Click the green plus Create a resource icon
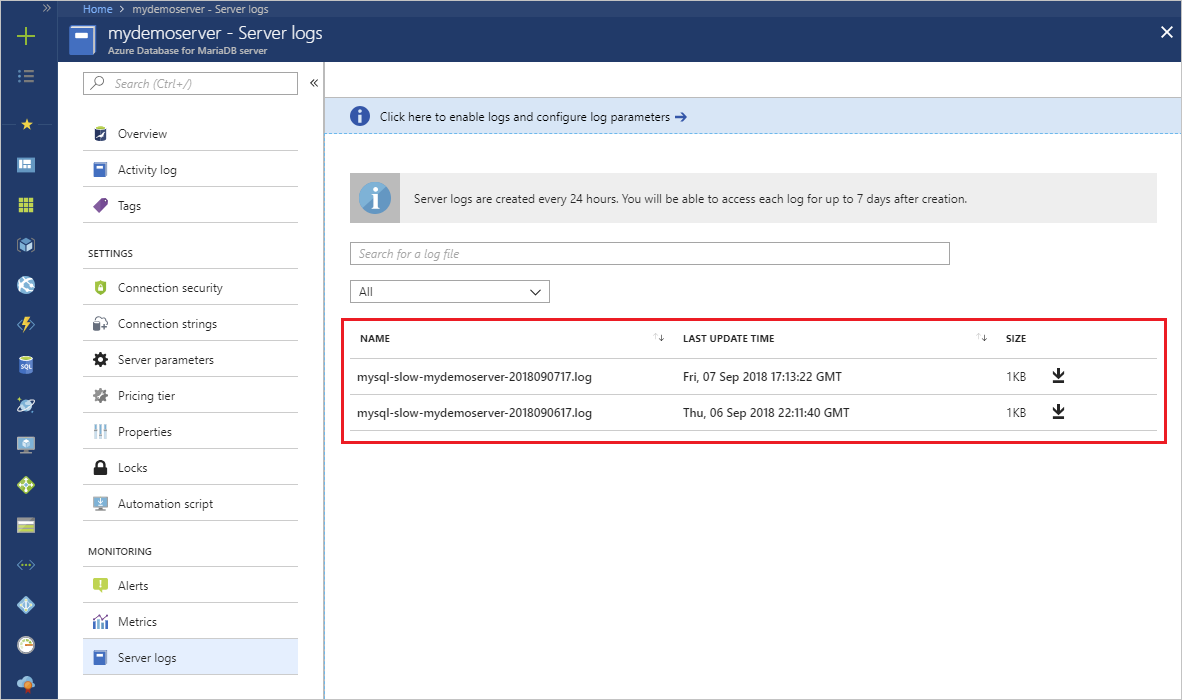 click(x=26, y=36)
